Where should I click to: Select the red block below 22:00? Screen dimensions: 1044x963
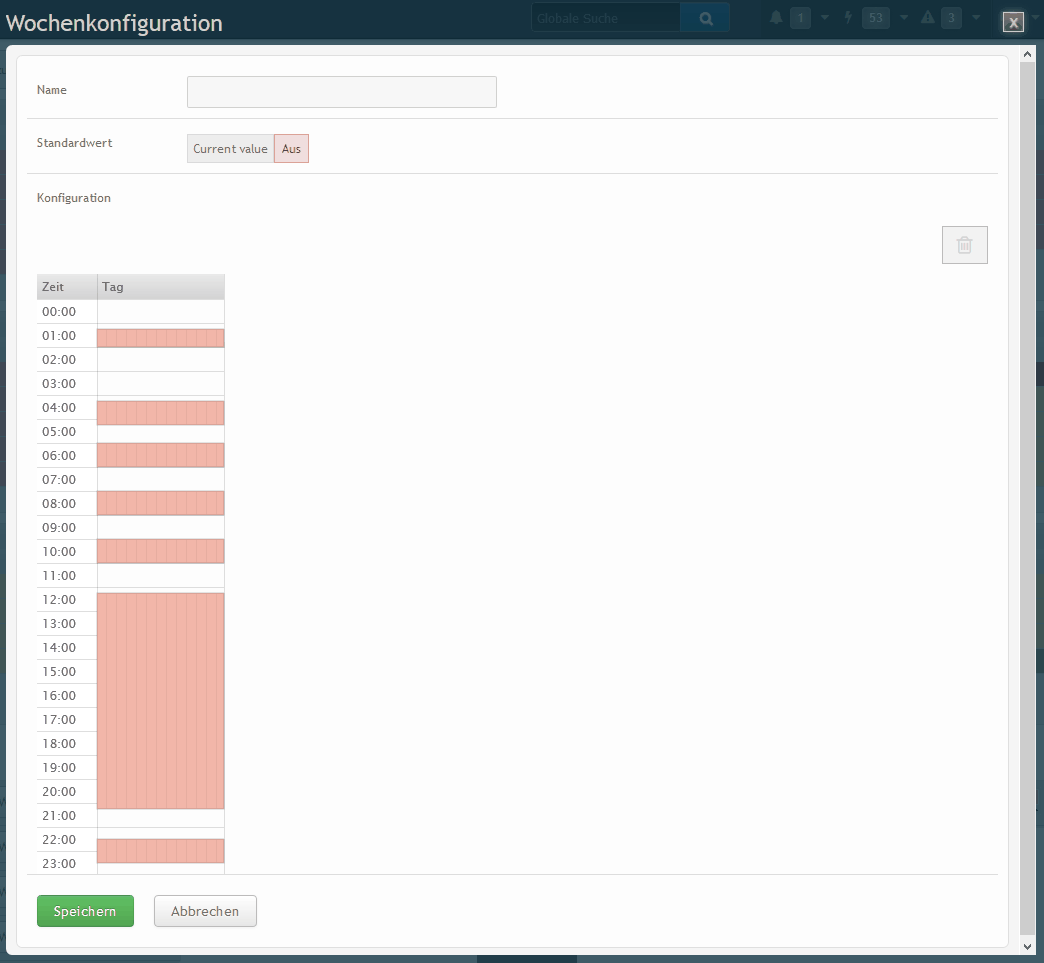click(x=160, y=851)
